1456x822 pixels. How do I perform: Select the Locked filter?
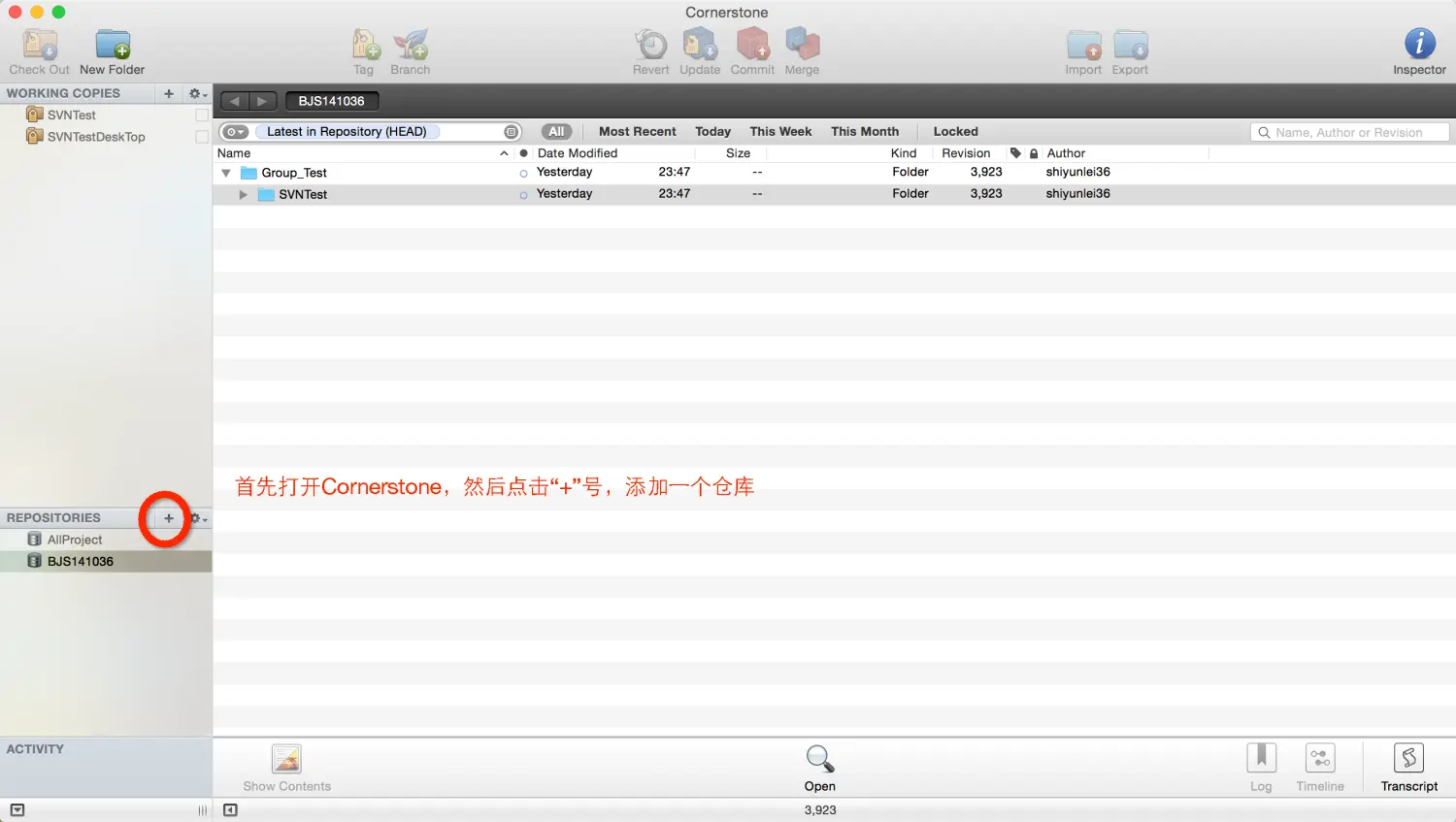[955, 132]
